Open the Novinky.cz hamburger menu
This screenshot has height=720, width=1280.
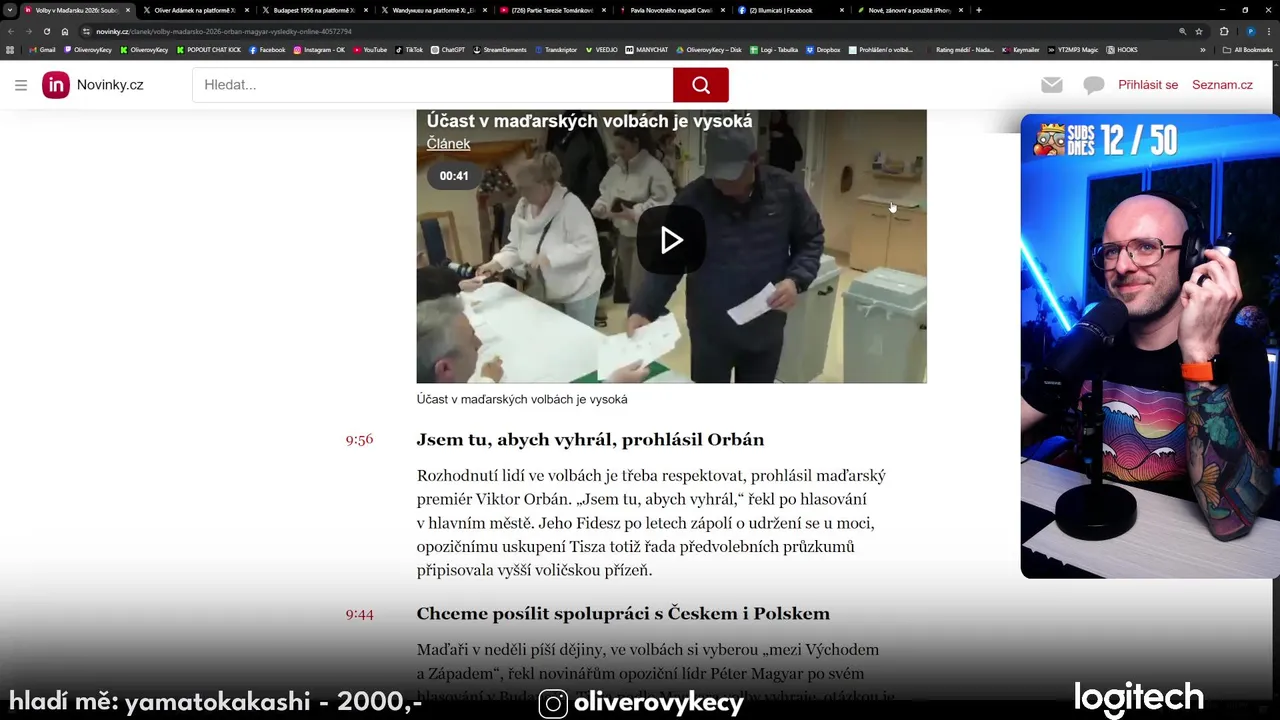pos(21,85)
